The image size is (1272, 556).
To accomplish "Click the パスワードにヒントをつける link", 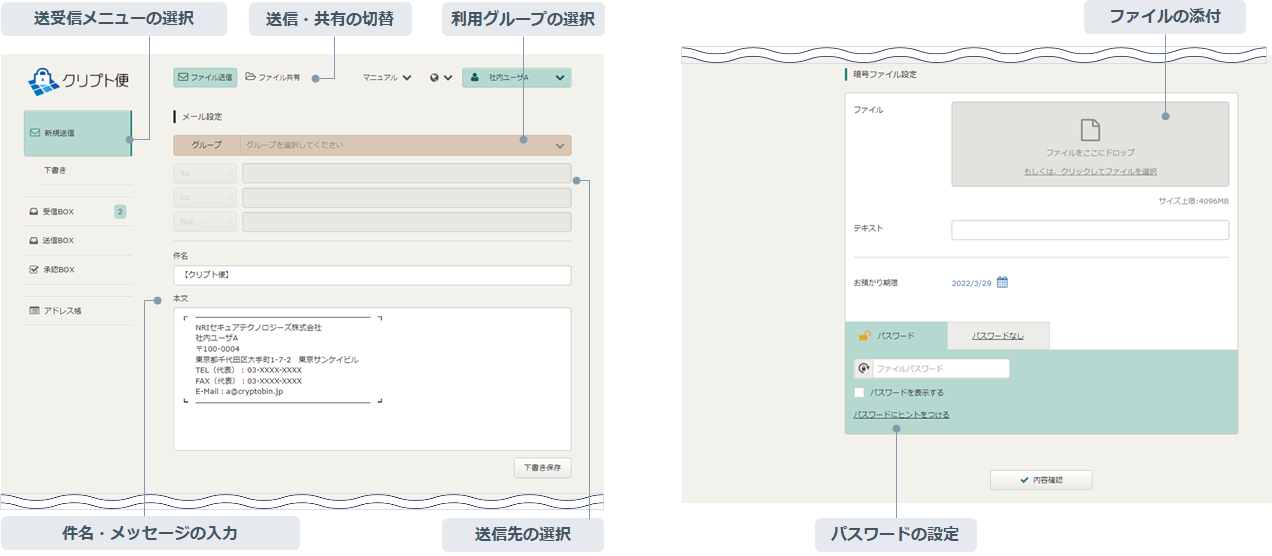I will click(901, 414).
